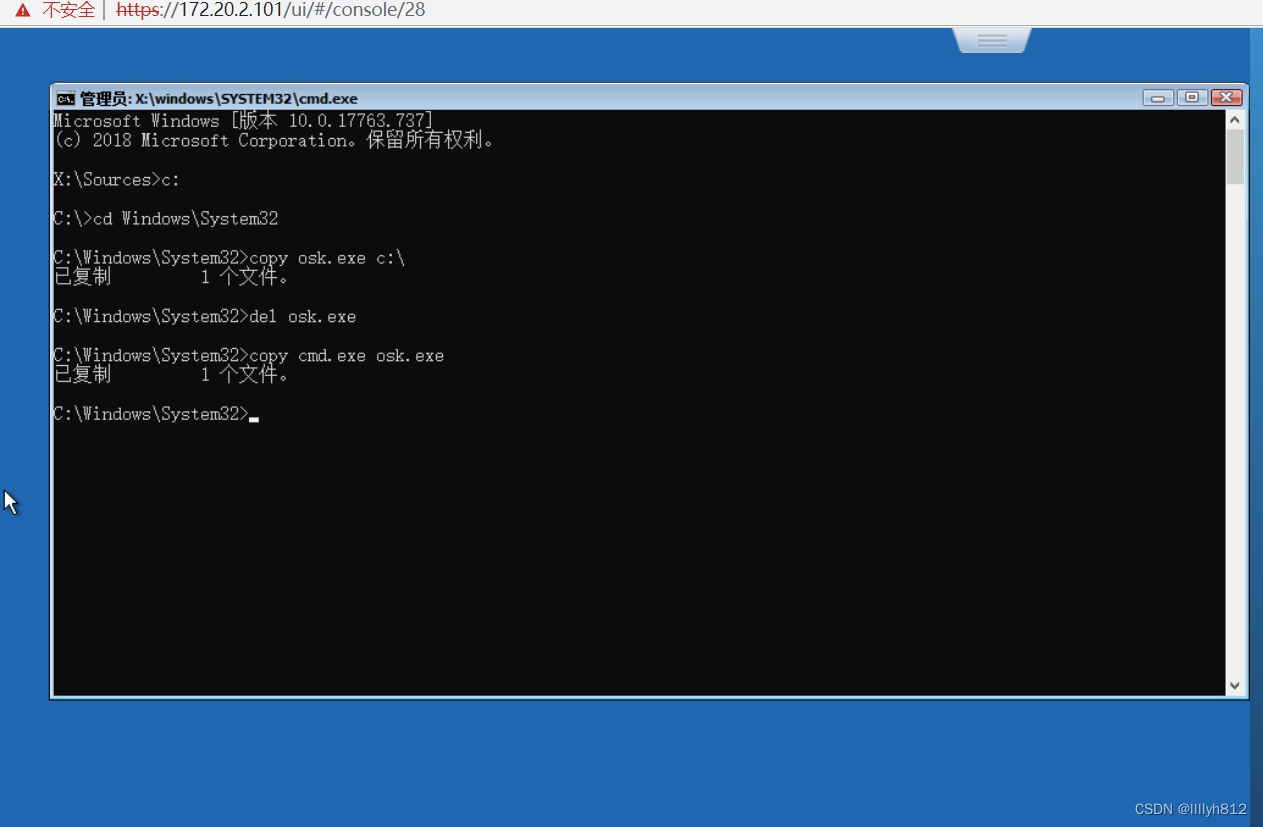Click the 'X:\Sources>c:' command line
Image resolution: width=1263 pixels, height=827 pixels.
point(117,180)
